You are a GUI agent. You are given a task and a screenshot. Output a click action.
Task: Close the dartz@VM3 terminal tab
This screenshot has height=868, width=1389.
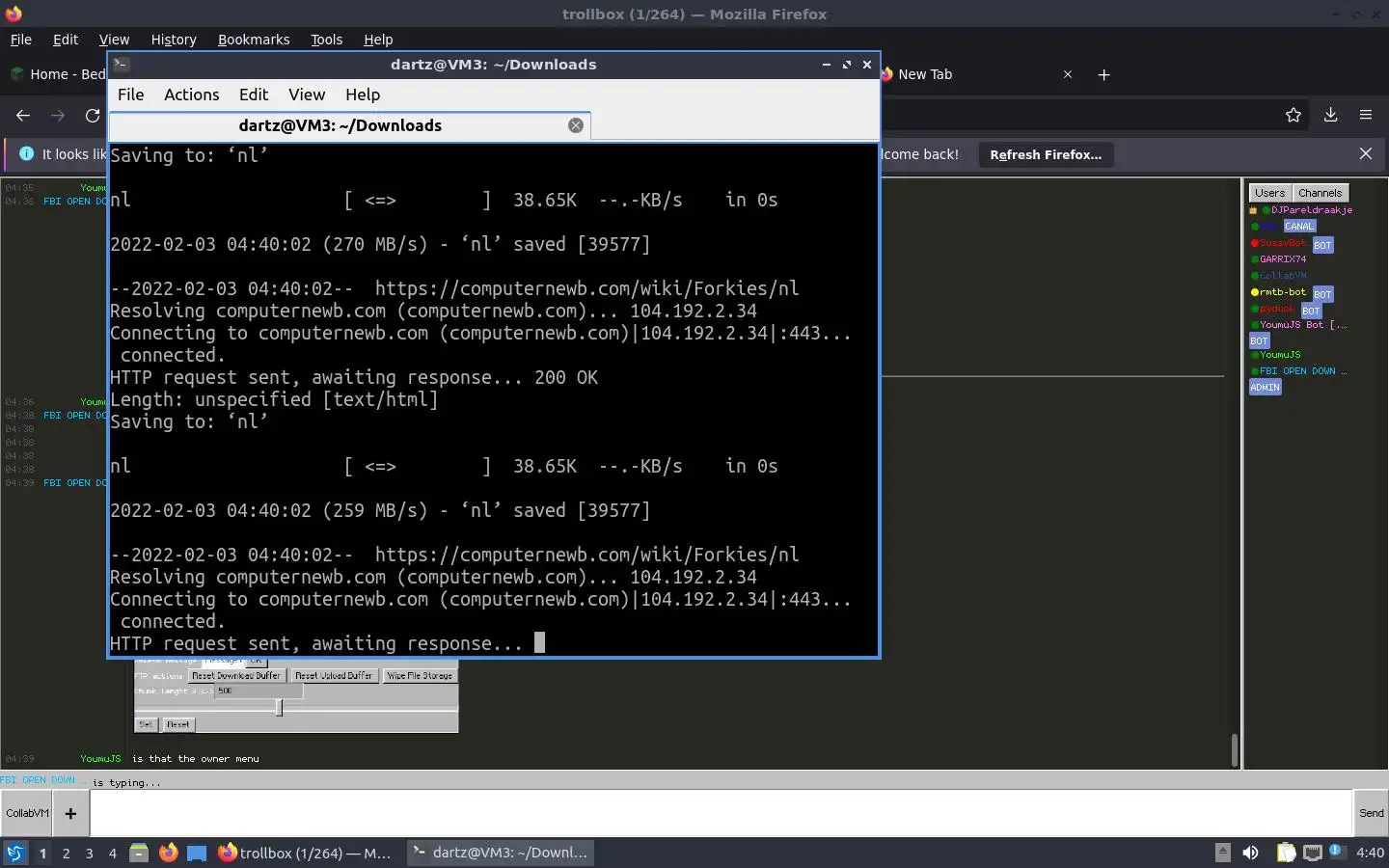click(576, 125)
